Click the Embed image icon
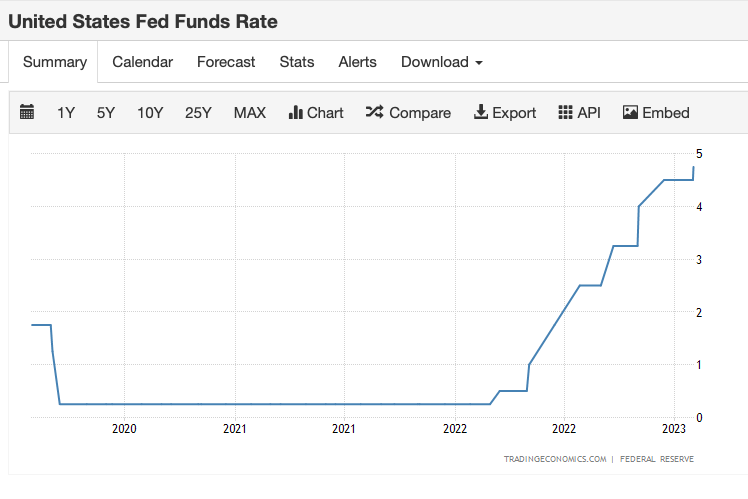The width and height of the screenshot is (748, 499). click(630, 113)
